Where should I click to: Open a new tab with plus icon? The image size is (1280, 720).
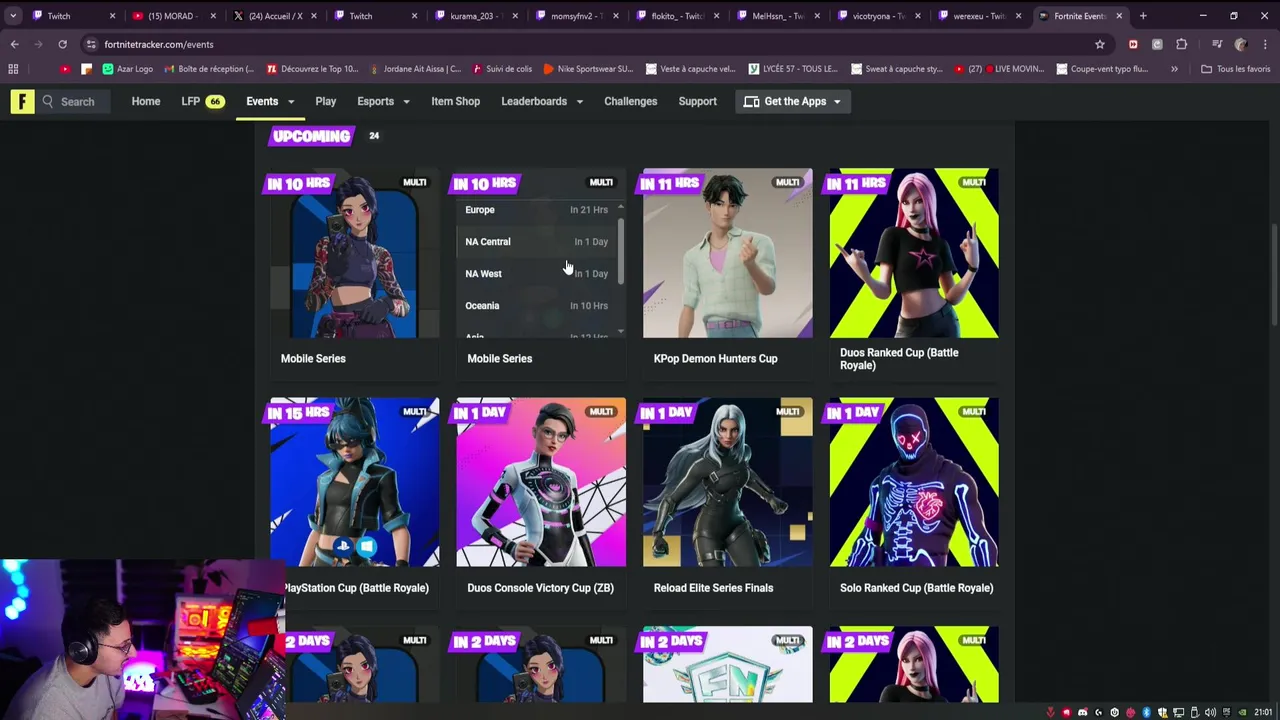1143,16
